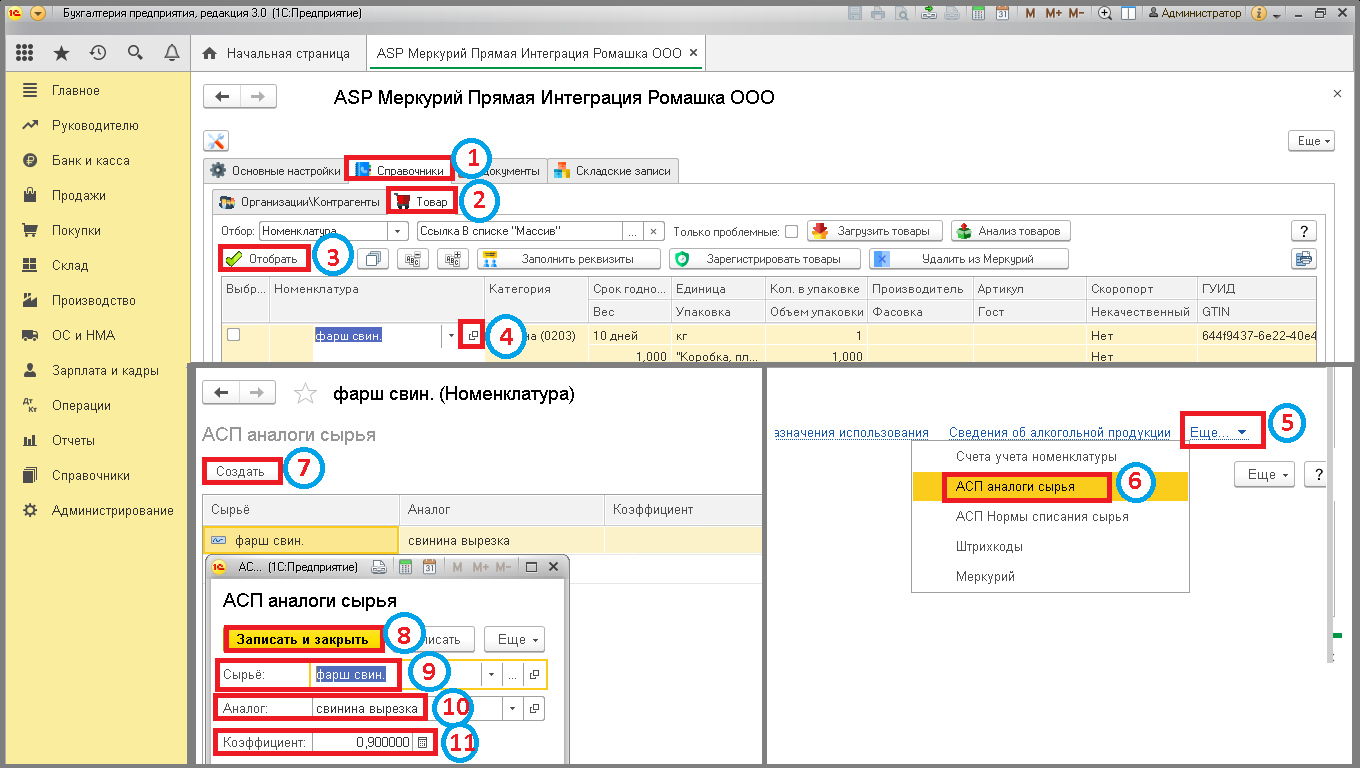This screenshot has width=1360, height=768.
Task: Open Notifications bell icon
Action: pyautogui.click(x=171, y=53)
